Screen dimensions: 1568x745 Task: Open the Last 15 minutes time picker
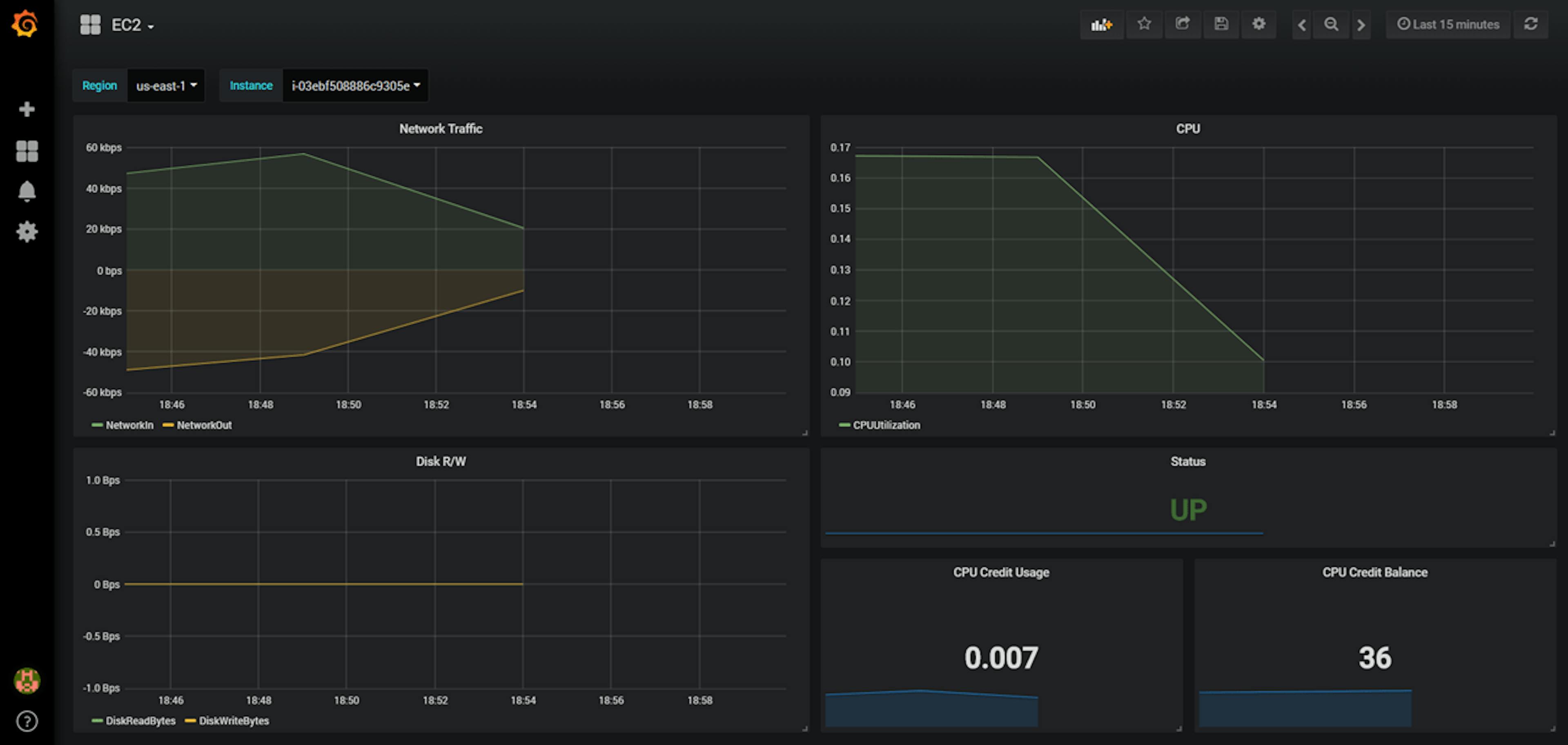coord(1448,25)
